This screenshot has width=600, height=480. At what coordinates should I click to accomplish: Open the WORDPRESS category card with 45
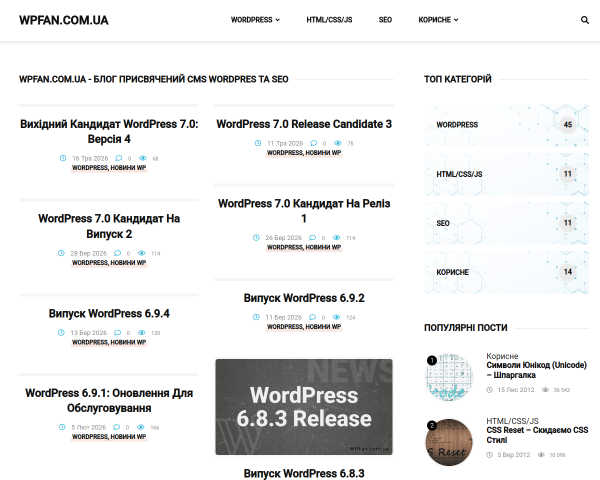(506, 125)
